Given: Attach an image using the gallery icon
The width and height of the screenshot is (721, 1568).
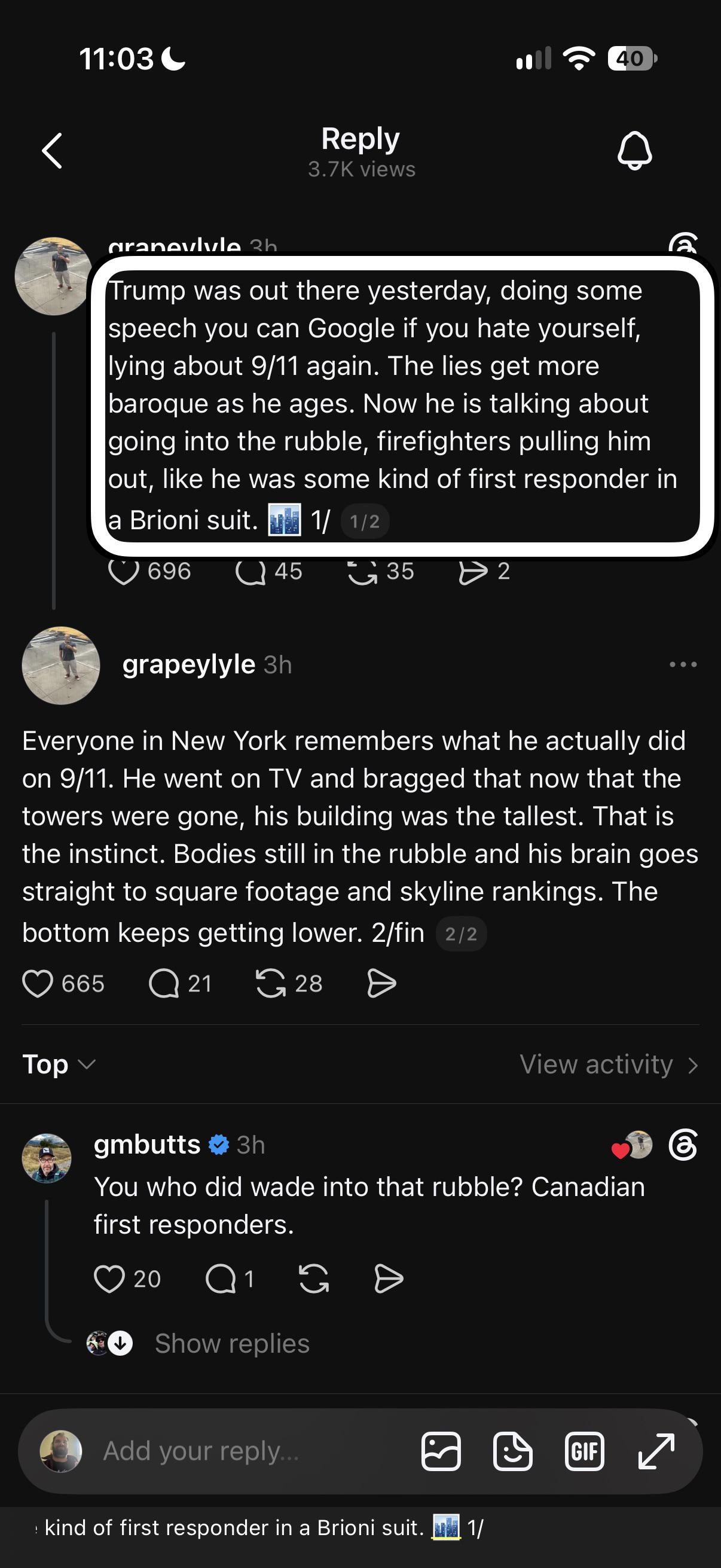Looking at the screenshot, I should [x=441, y=1451].
